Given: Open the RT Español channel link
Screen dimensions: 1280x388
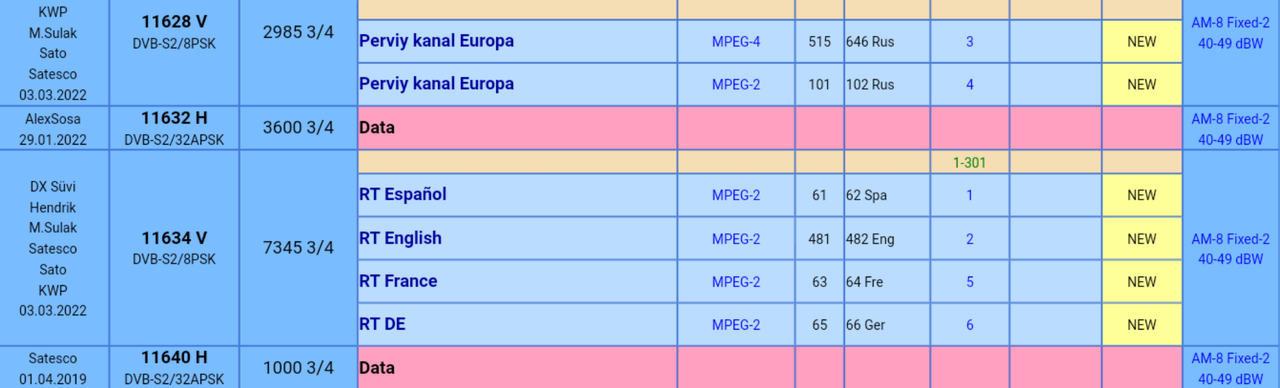Looking at the screenshot, I should 402,194.
